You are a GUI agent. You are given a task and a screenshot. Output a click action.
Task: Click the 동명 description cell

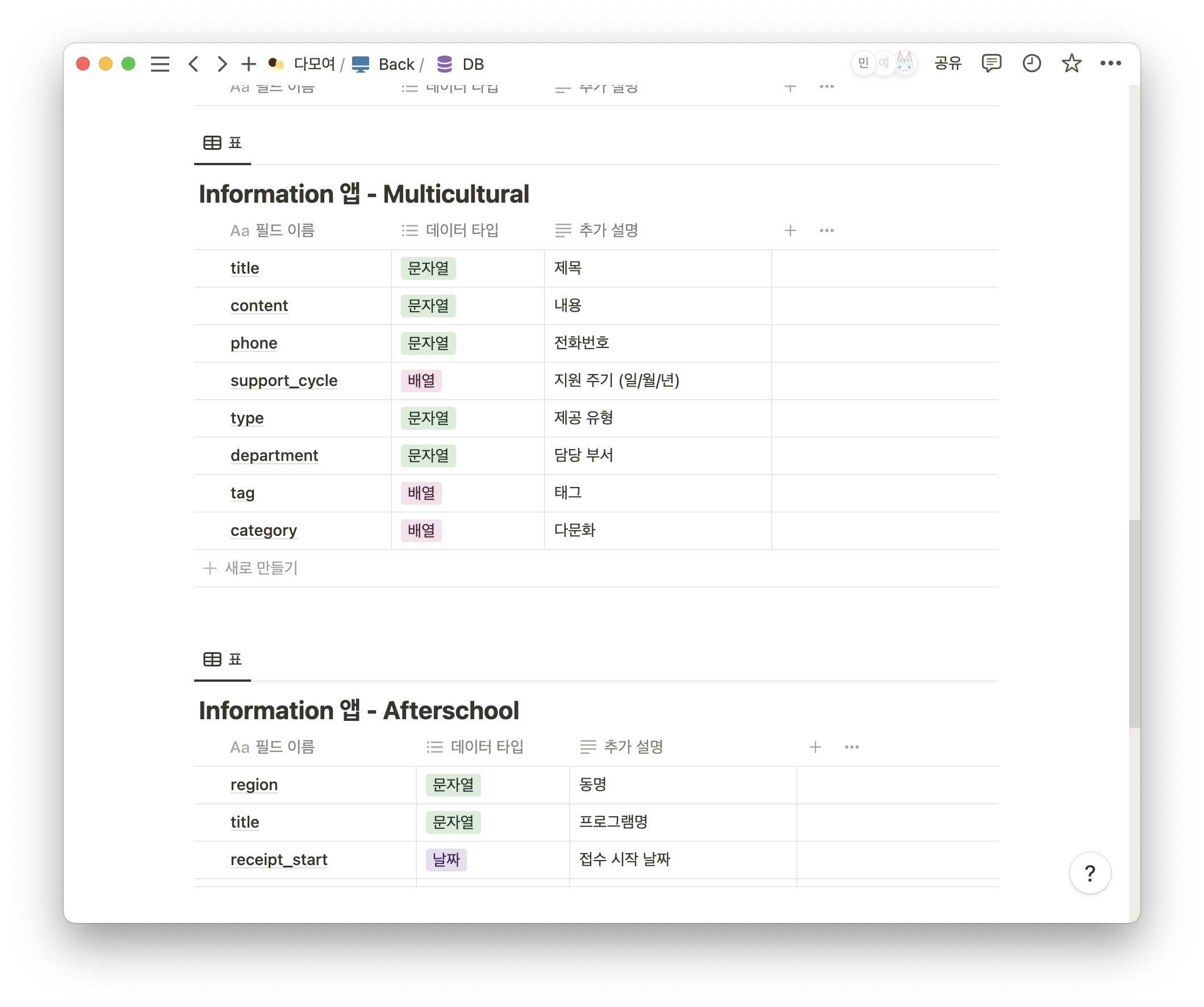(683, 784)
